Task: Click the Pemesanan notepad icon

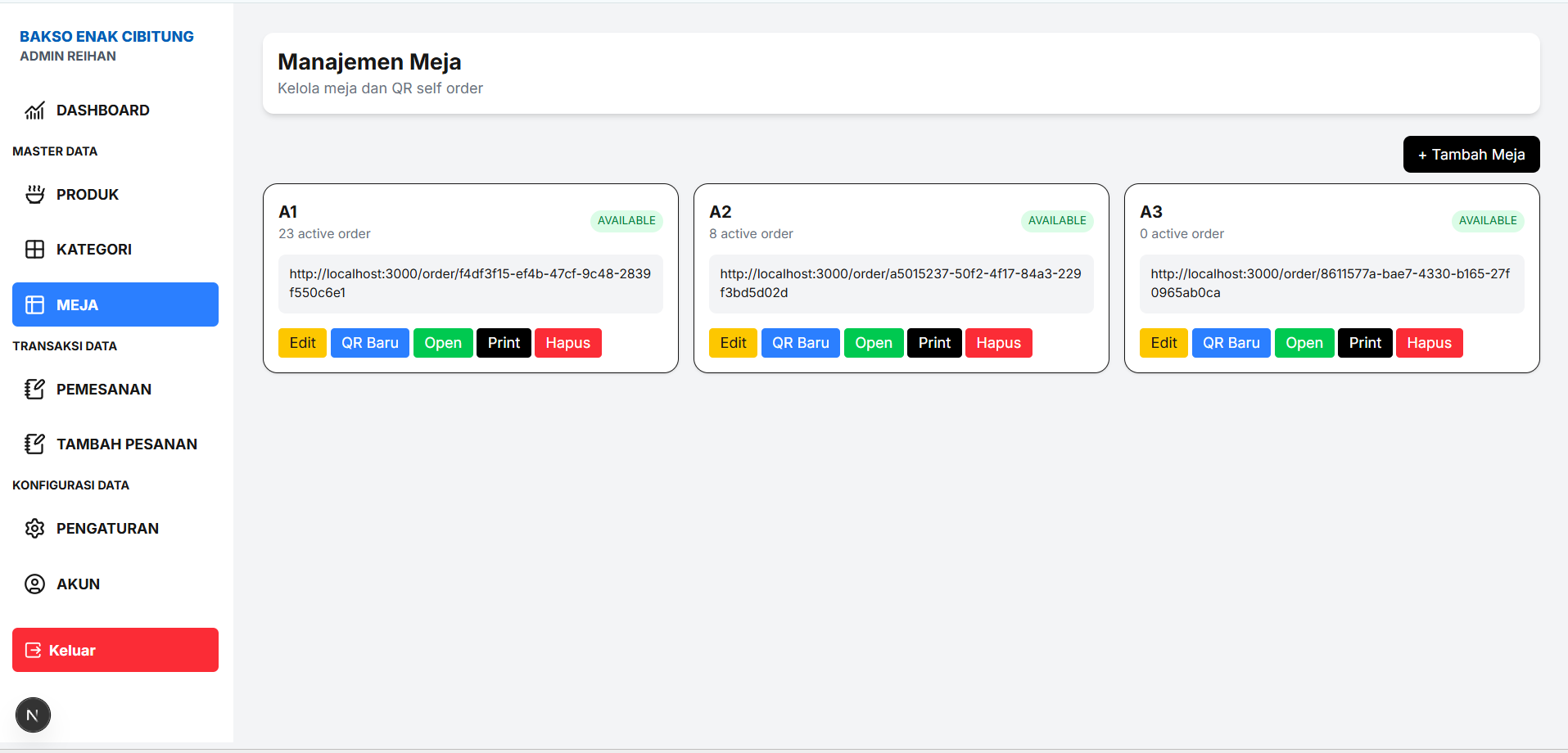Action: (34, 390)
